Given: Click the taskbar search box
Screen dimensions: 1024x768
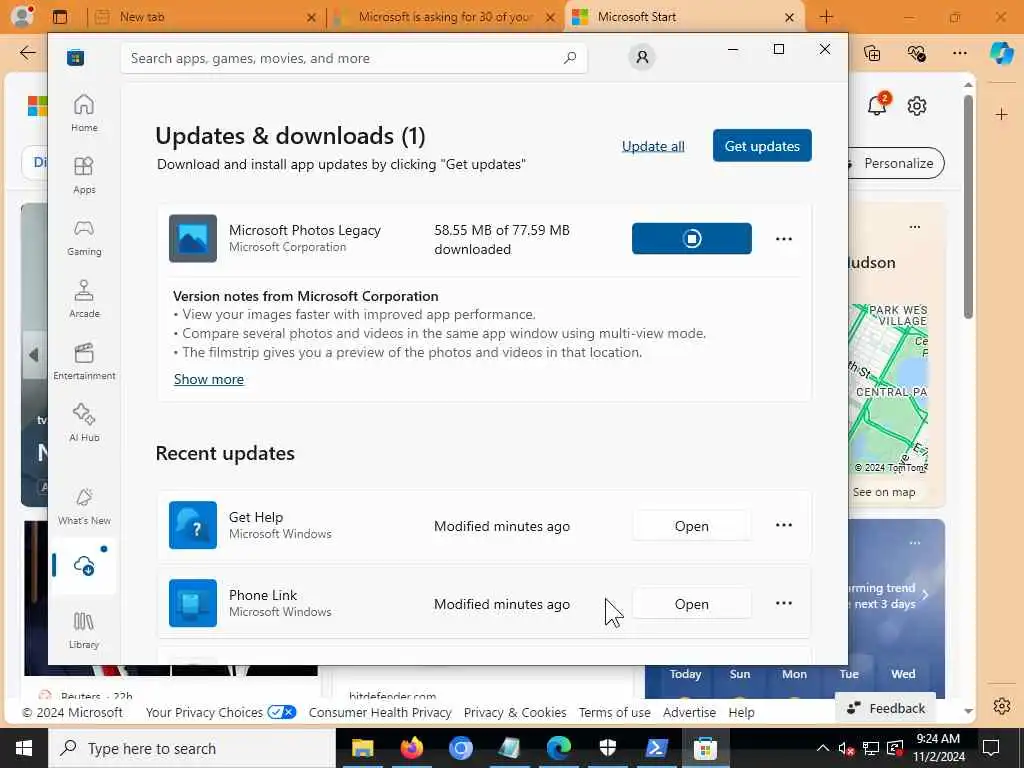Looking at the screenshot, I should tap(192, 748).
